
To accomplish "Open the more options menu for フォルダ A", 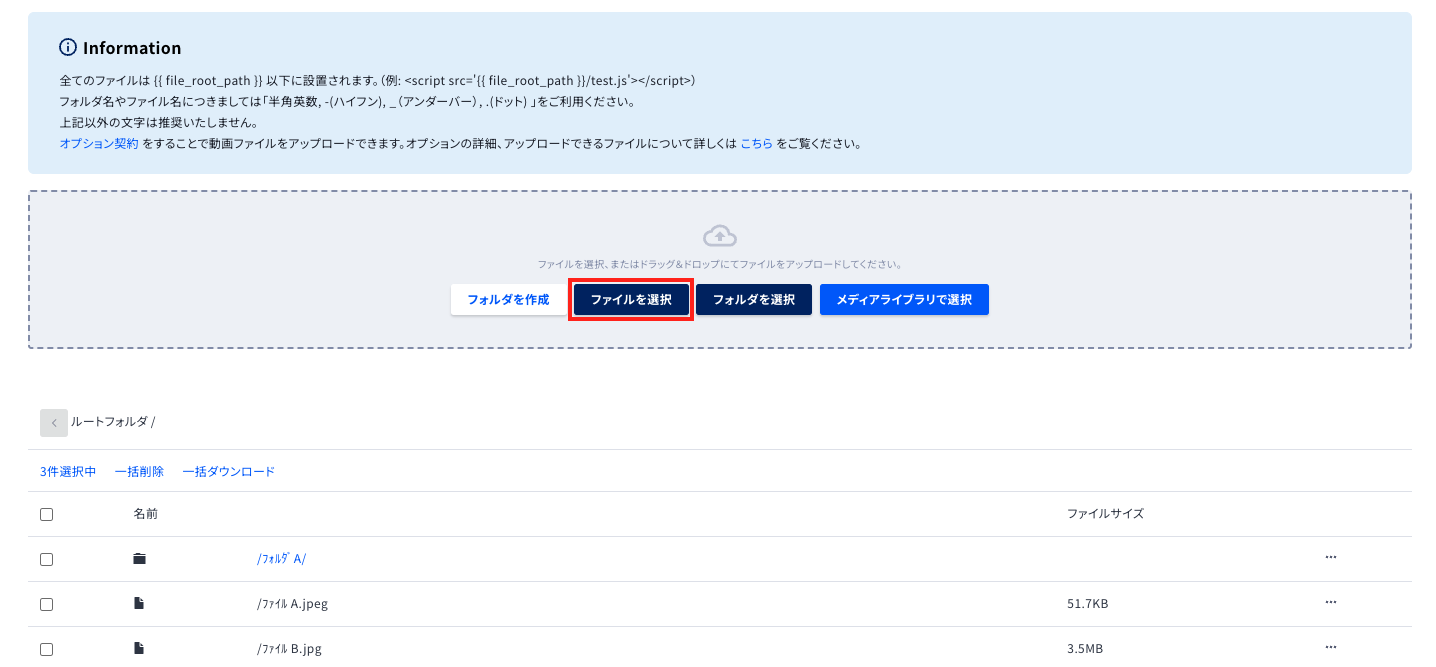I will coord(1331,557).
